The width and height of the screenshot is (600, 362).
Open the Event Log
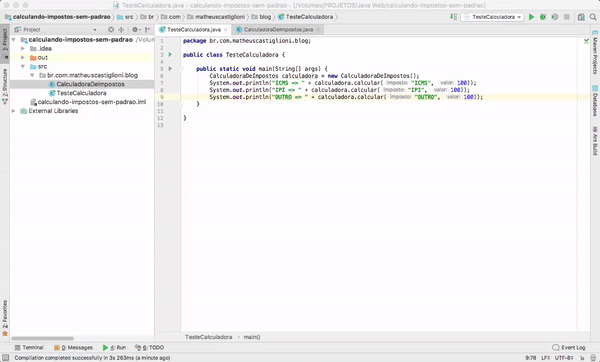569,347
